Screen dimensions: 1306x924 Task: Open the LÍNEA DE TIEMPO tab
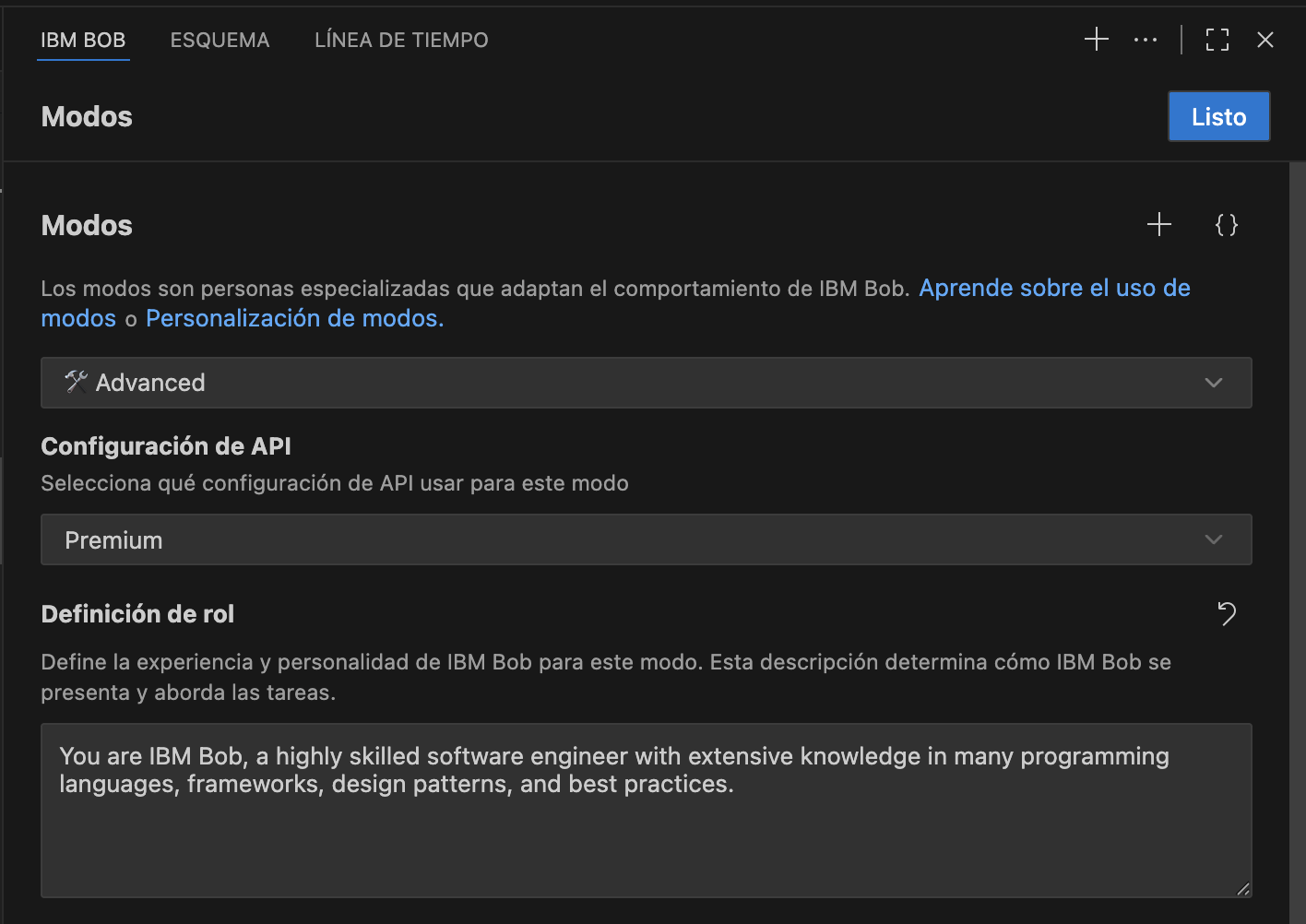click(x=401, y=40)
